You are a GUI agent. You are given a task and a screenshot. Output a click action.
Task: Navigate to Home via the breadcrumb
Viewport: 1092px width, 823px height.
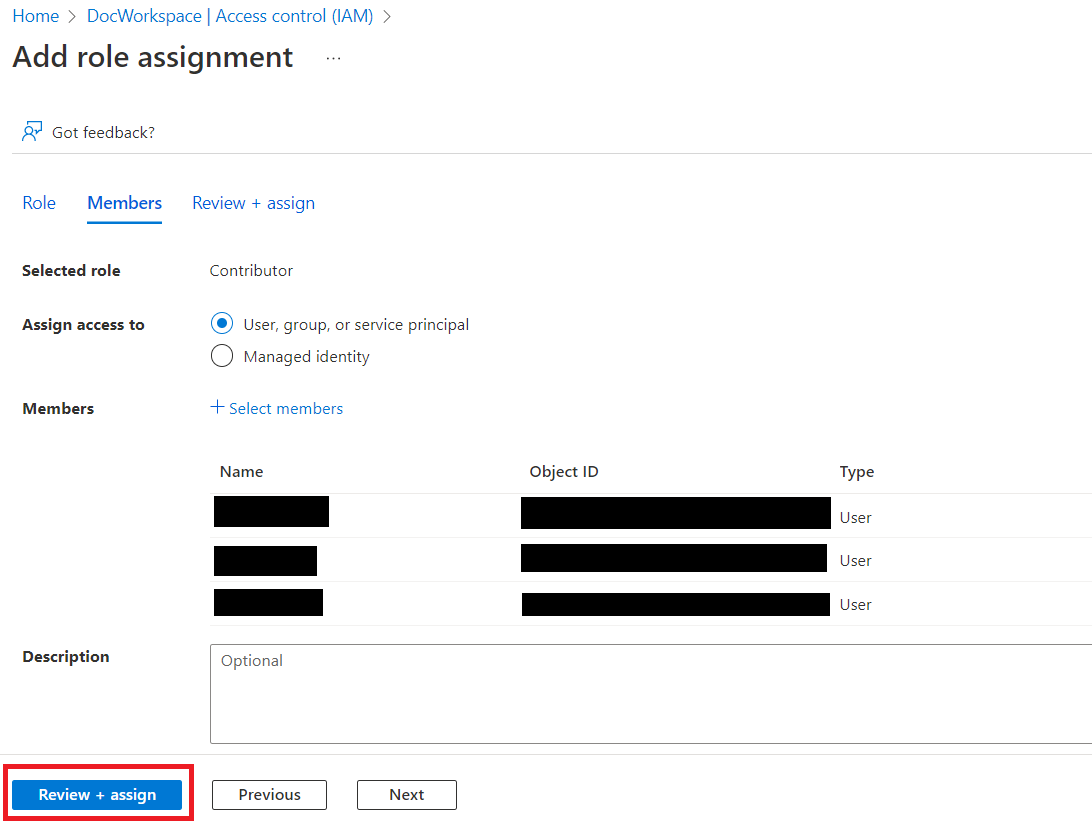tap(35, 16)
